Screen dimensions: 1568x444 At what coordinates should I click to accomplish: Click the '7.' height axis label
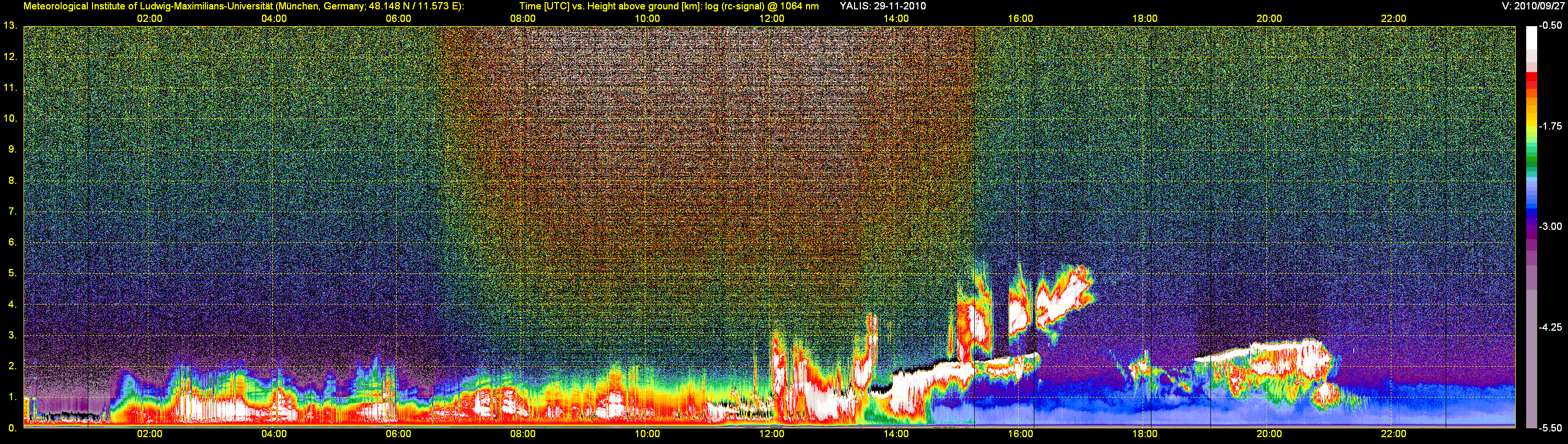tap(12, 212)
